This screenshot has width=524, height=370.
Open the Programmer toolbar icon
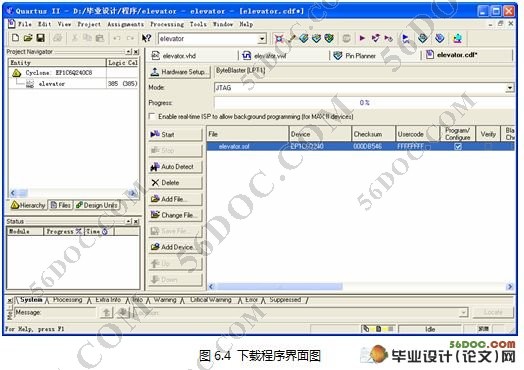[x=439, y=38]
